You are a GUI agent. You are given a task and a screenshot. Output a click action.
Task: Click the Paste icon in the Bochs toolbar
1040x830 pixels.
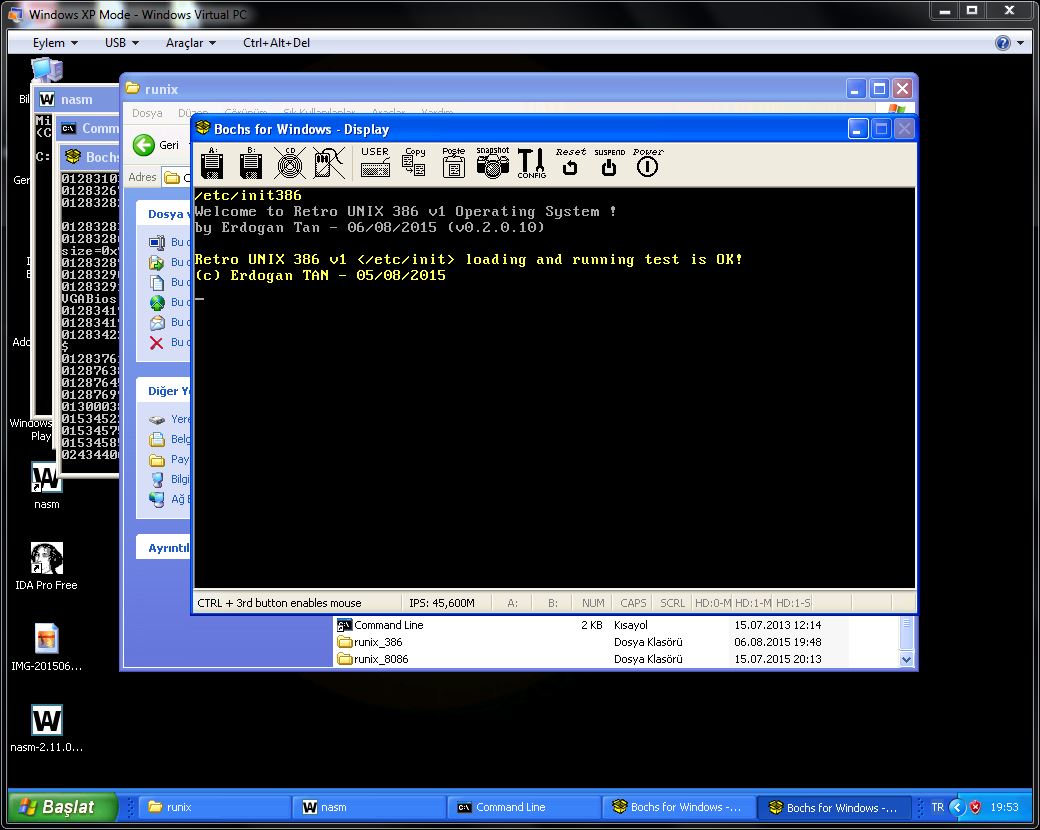454,163
